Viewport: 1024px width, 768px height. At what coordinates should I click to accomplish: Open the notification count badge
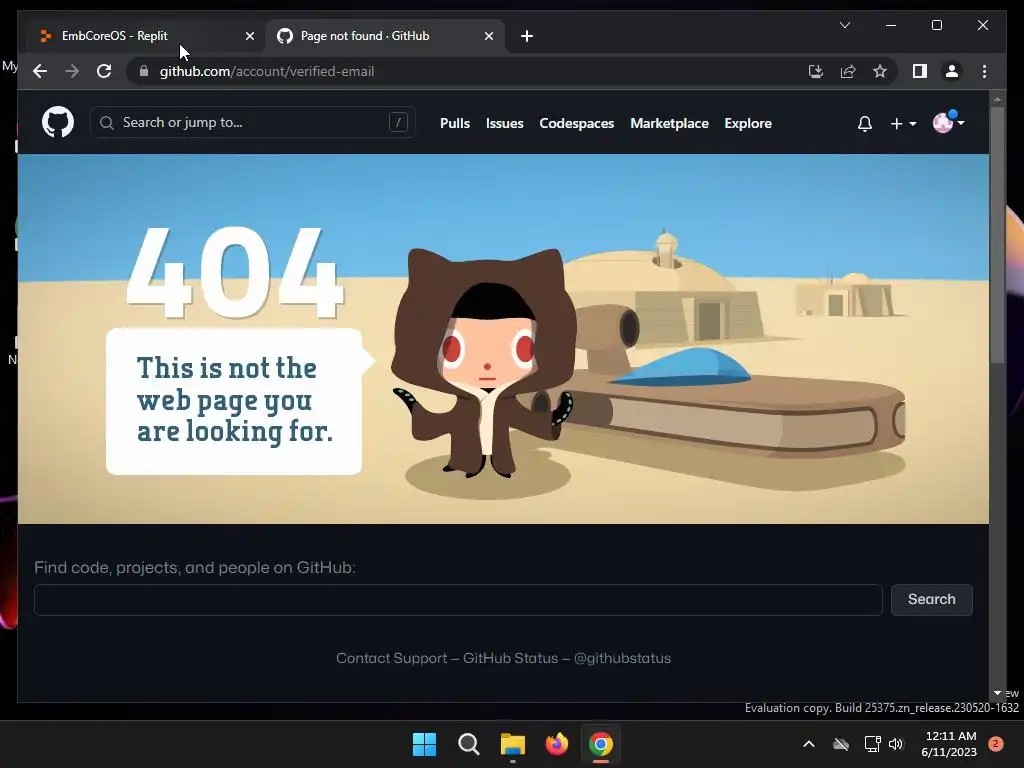pyautogui.click(x=995, y=743)
